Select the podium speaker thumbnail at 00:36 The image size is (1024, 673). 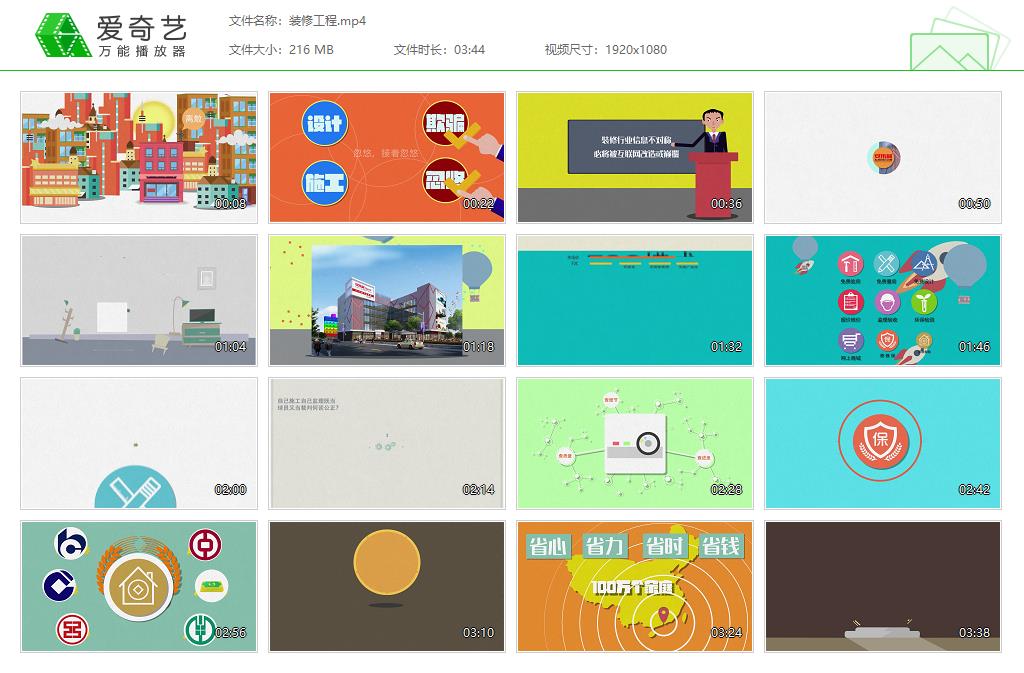[635, 157]
